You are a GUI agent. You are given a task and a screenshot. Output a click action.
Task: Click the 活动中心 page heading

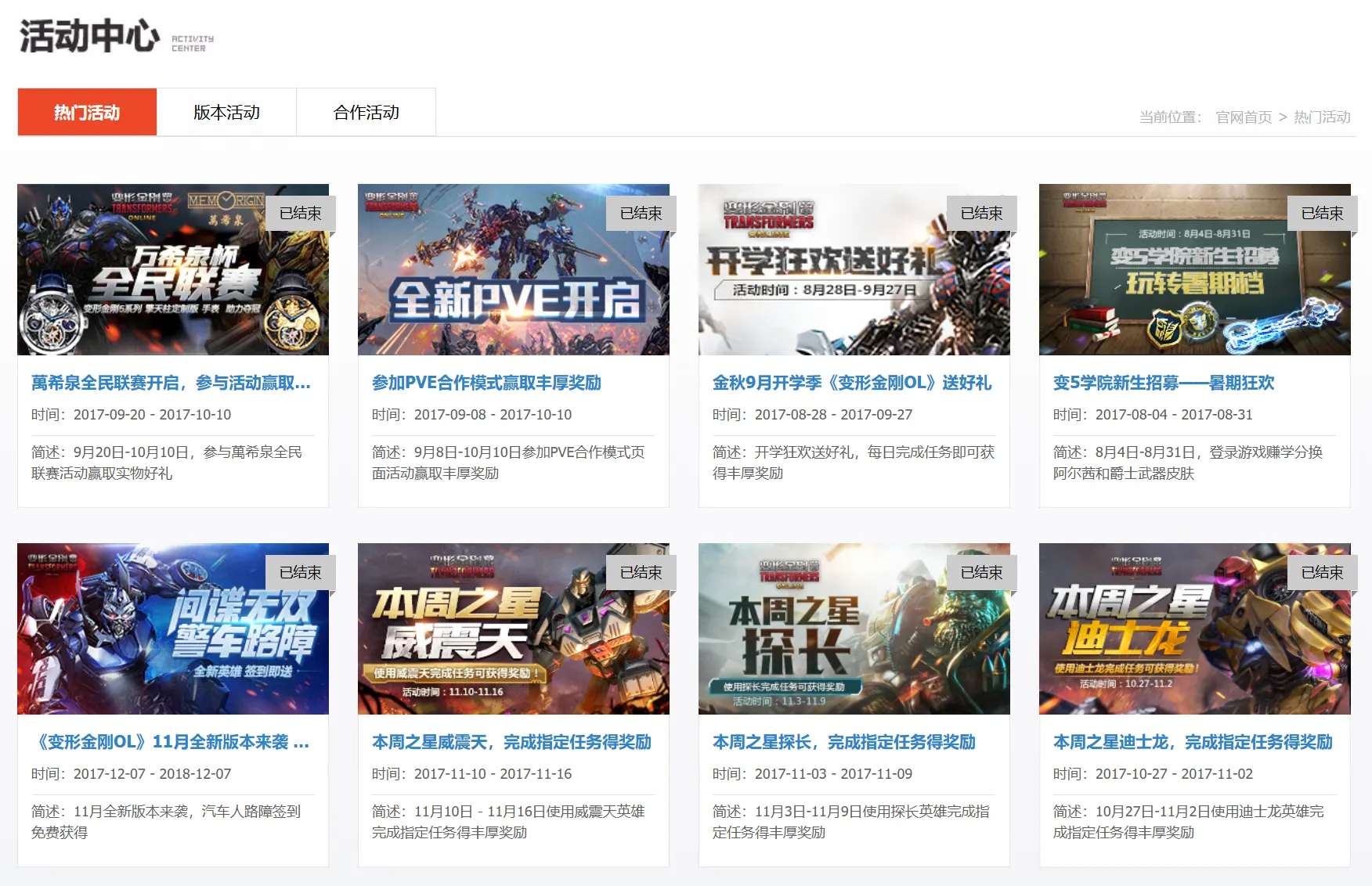click(89, 36)
